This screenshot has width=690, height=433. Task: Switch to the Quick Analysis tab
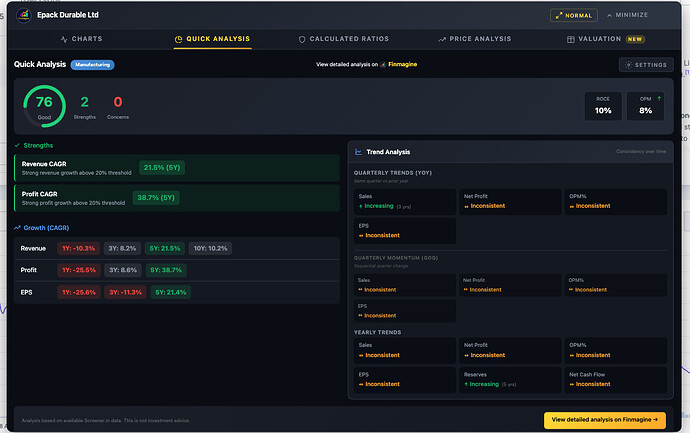click(x=212, y=39)
